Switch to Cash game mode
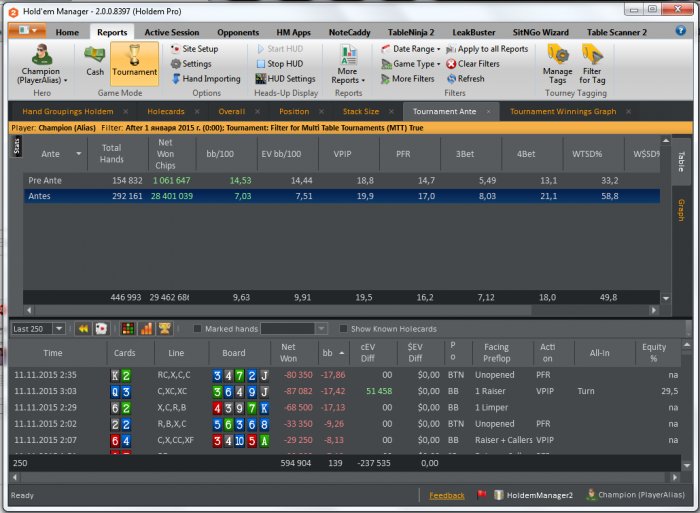The width and height of the screenshot is (700, 513). [x=95, y=60]
